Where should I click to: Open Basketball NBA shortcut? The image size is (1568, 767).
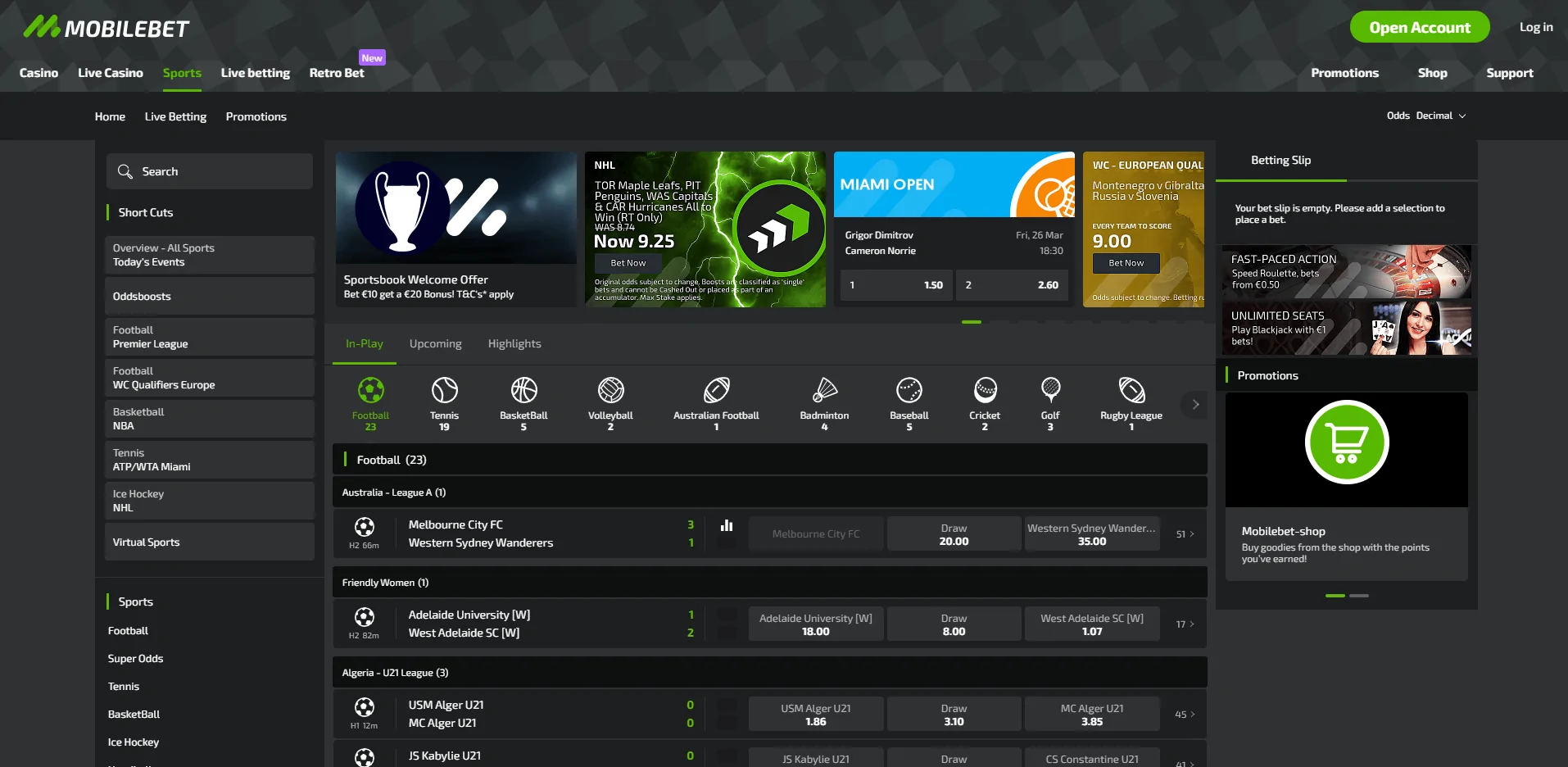[210, 419]
